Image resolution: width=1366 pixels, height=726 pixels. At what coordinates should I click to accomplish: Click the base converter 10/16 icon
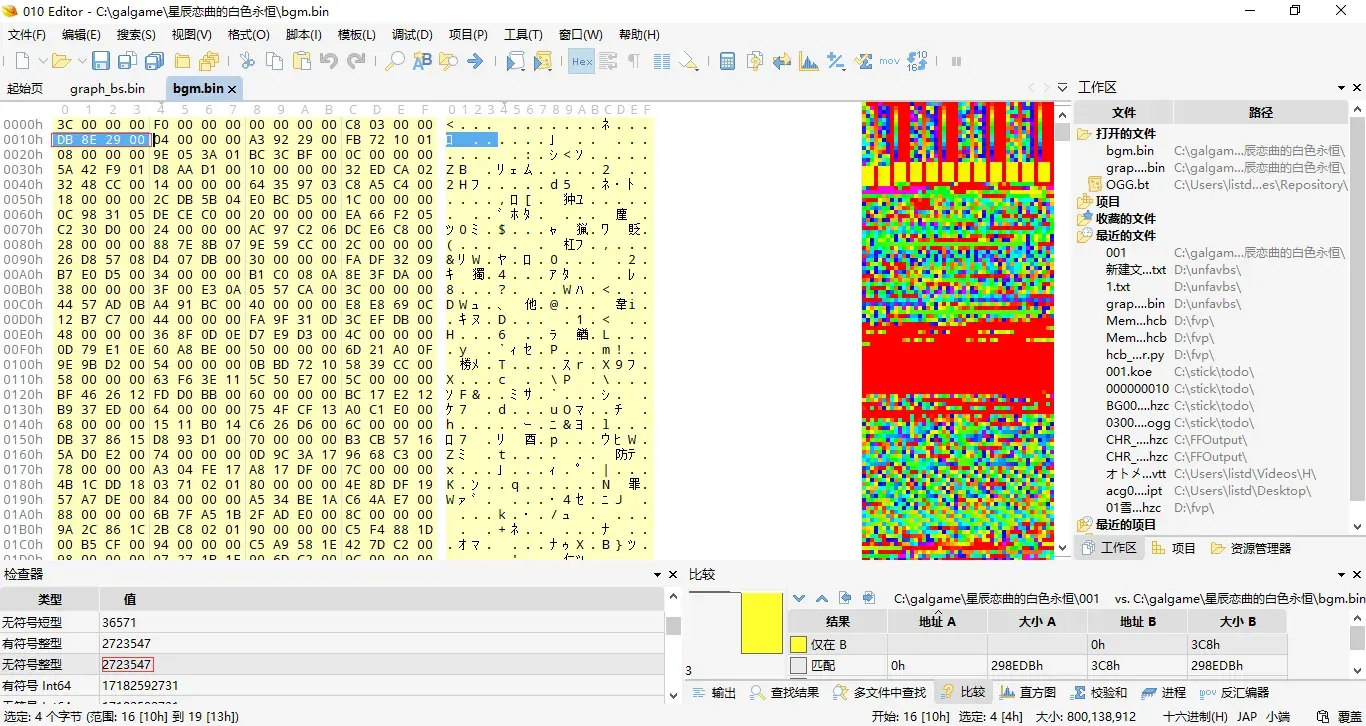(x=917, y=62)
